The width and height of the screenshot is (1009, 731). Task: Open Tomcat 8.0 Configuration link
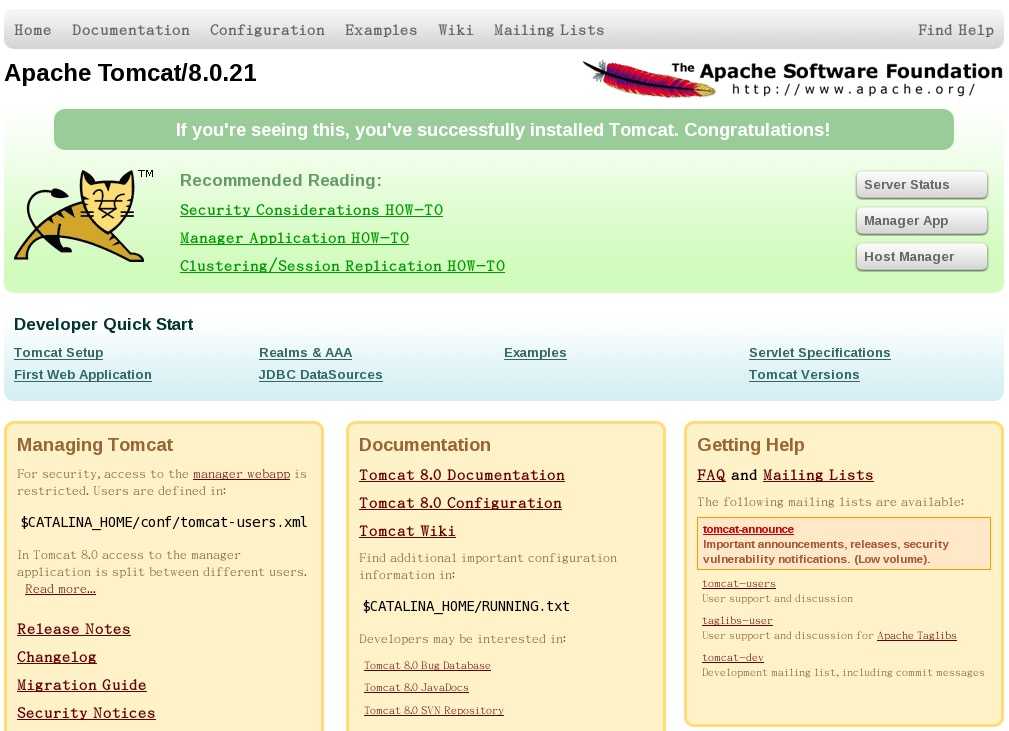(x=460, y=503)
